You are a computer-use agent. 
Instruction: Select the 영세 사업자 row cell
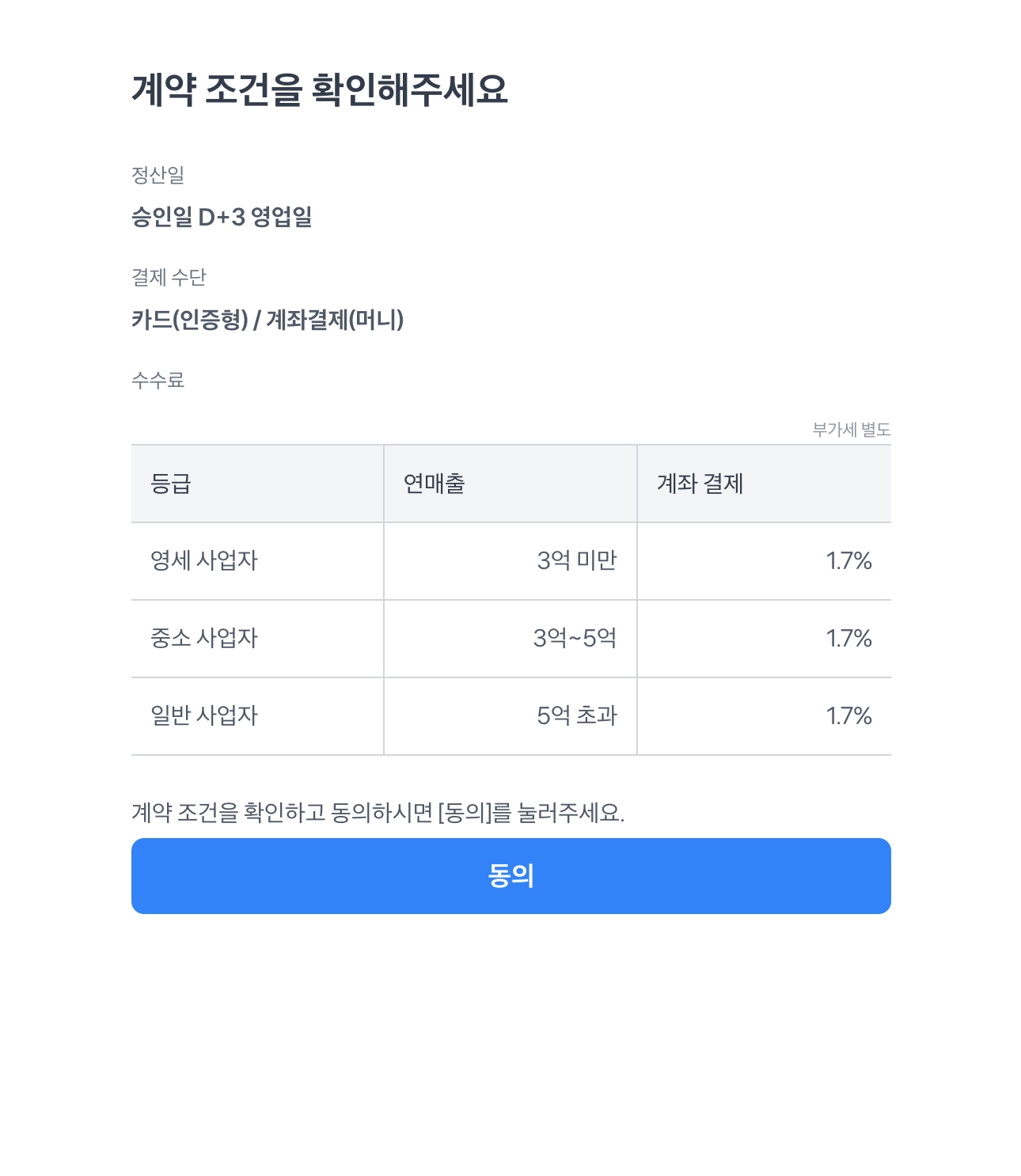point(204,561)
